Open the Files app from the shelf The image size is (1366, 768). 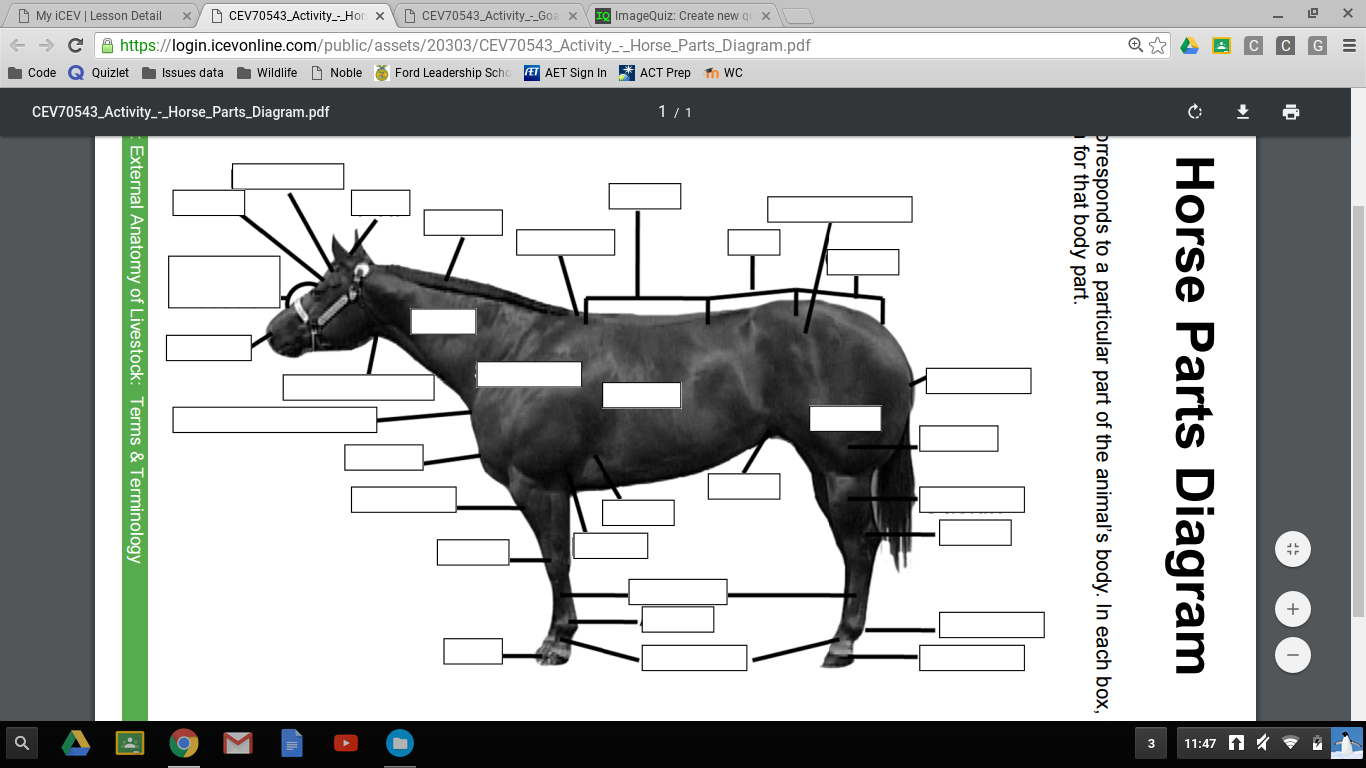click(x=400, y=743)
